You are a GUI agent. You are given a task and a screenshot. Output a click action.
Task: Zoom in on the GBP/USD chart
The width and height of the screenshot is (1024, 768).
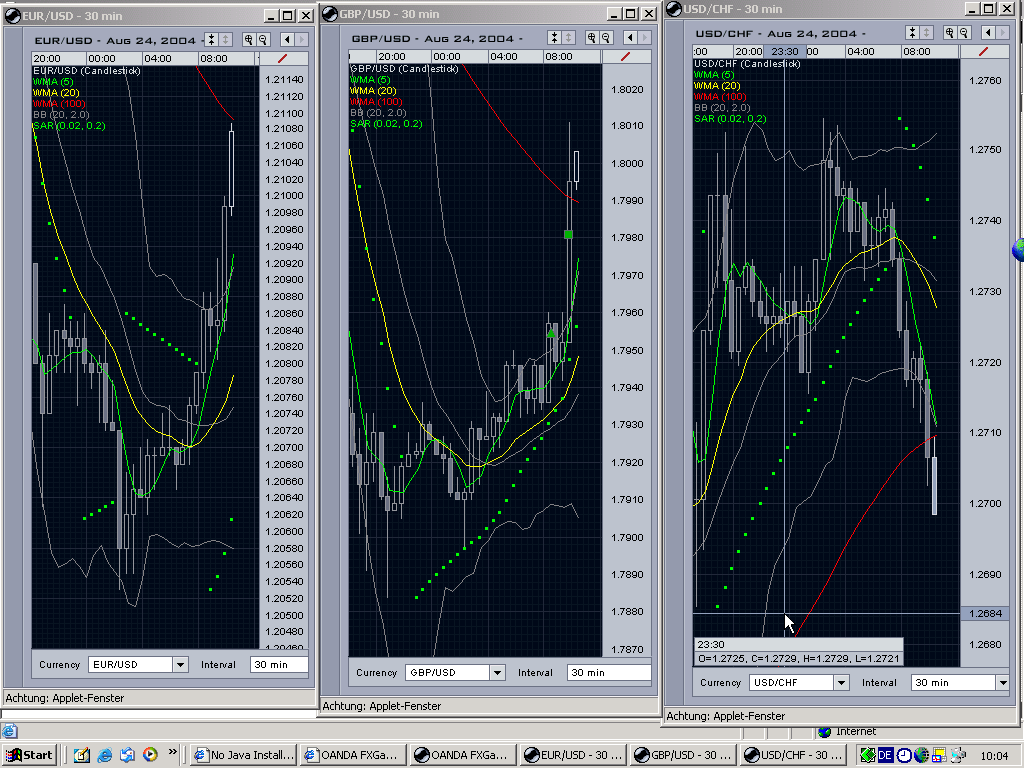591,38
